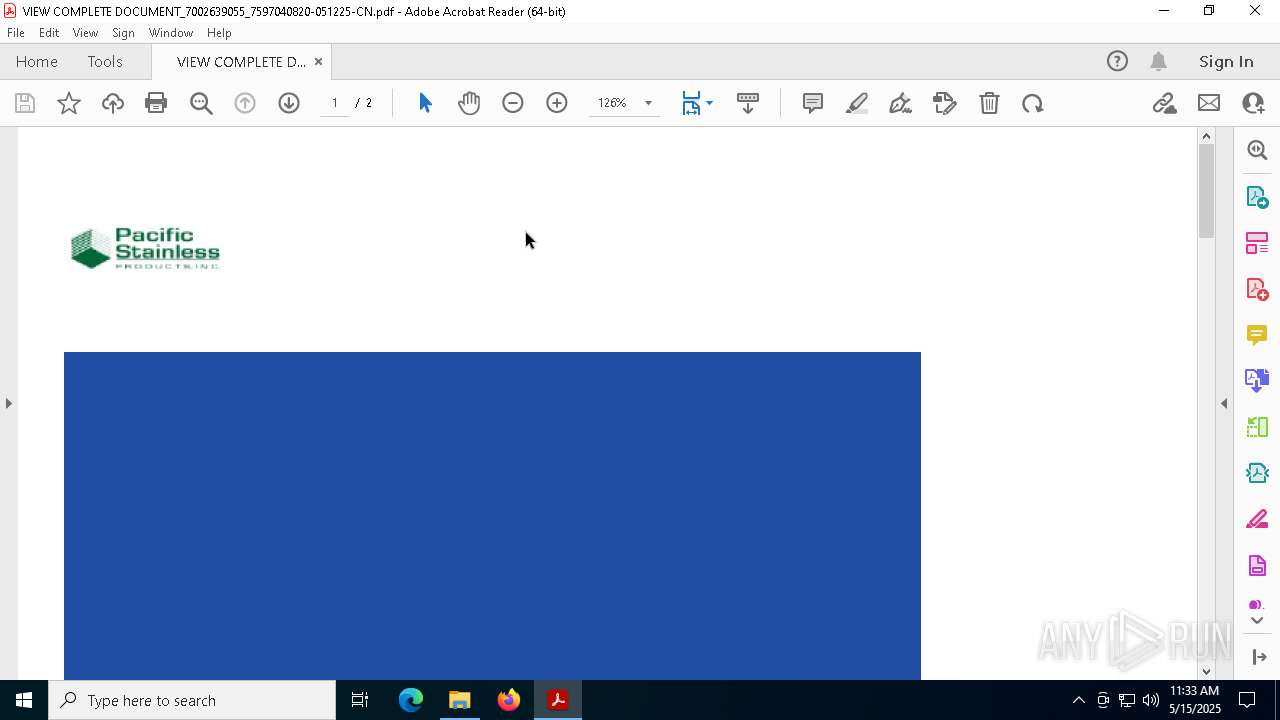This screenshot has height=720, width=1280.
Task: Open the Export PDF tool
Action: tap(1257, 196)
